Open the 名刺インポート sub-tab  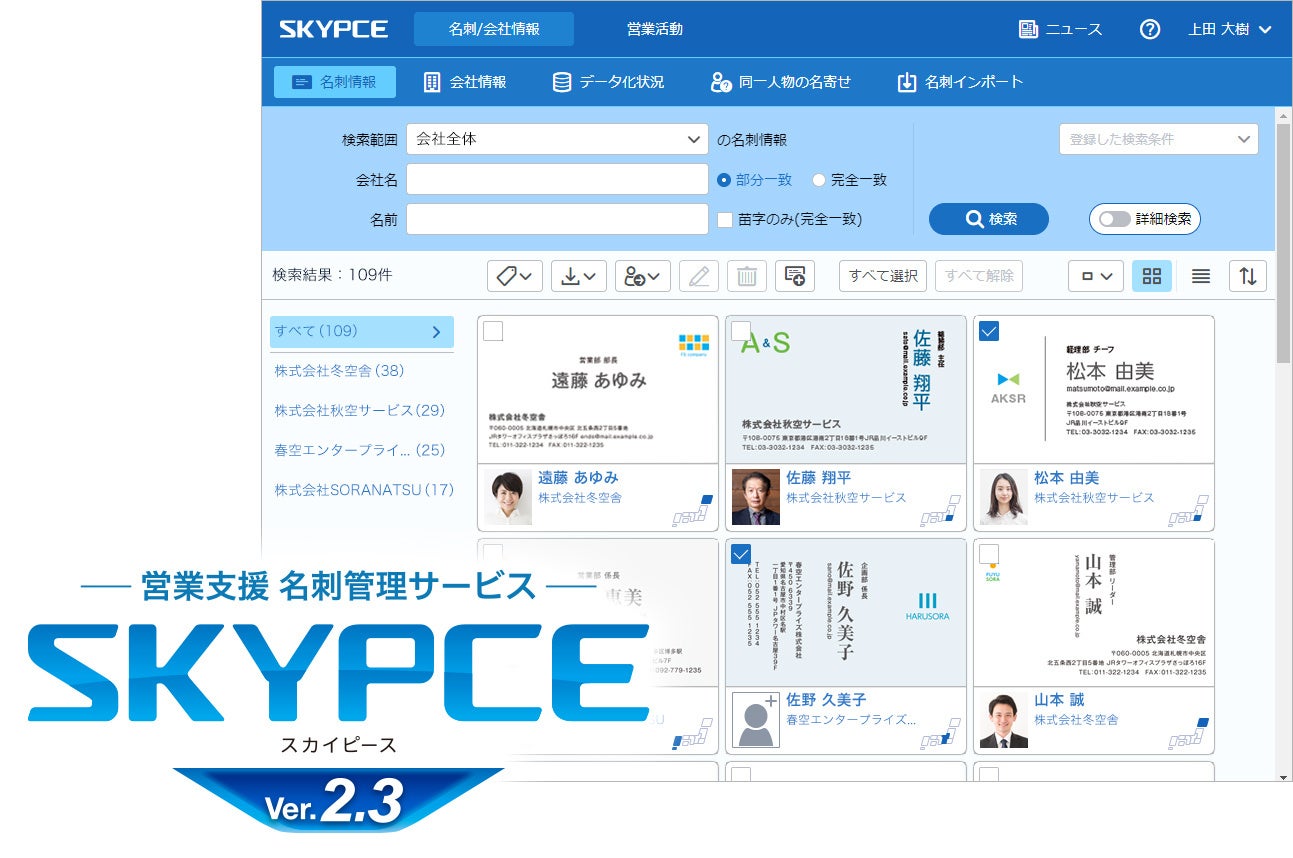960,82
